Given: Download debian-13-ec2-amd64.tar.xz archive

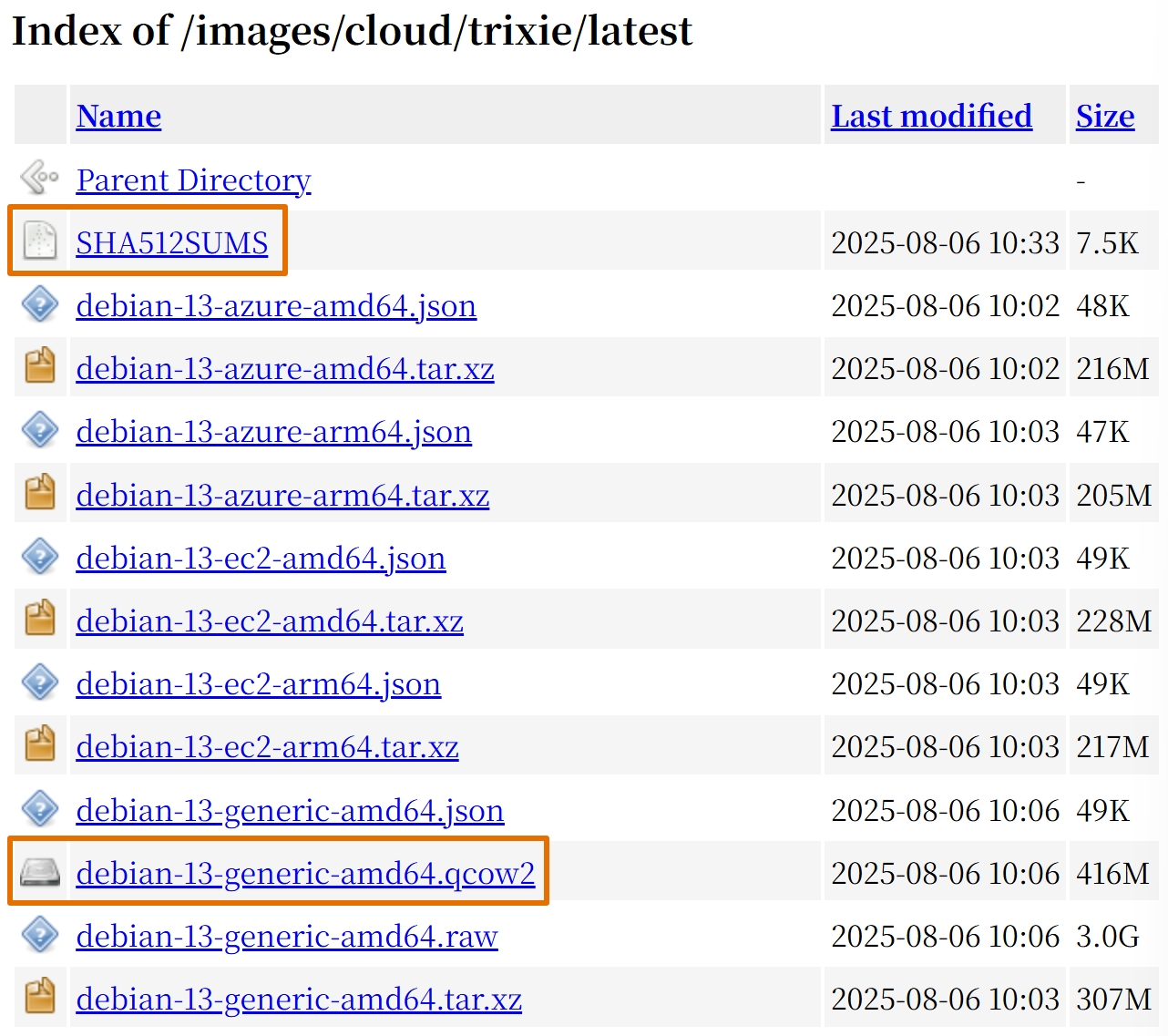Looking at the screenshot, I should [x=270, y=621].
